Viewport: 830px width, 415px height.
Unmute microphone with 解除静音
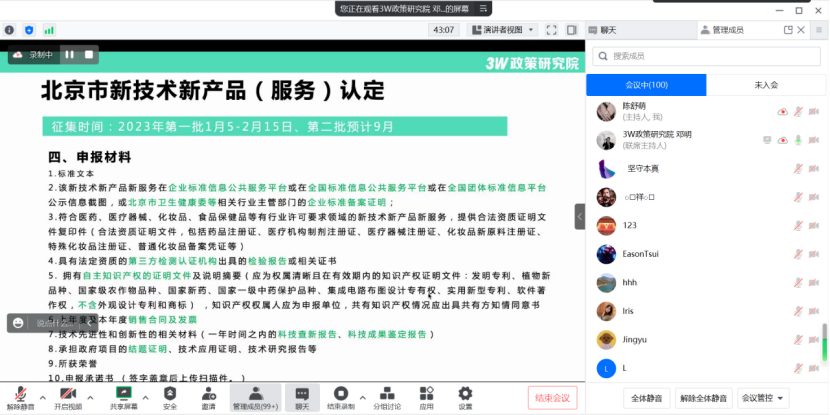click(x=21, y=398)
